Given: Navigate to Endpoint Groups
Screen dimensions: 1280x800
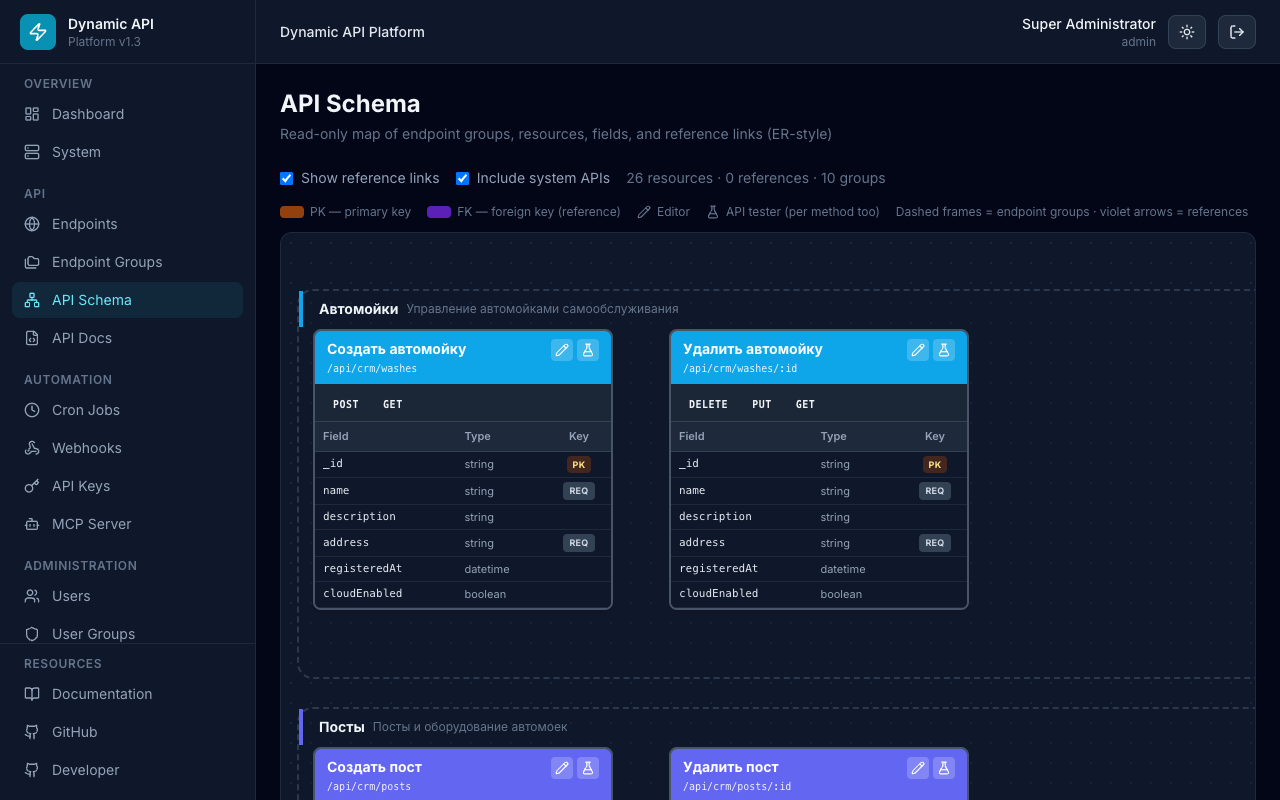Looking at the screenshot, I should pos(127,262).
